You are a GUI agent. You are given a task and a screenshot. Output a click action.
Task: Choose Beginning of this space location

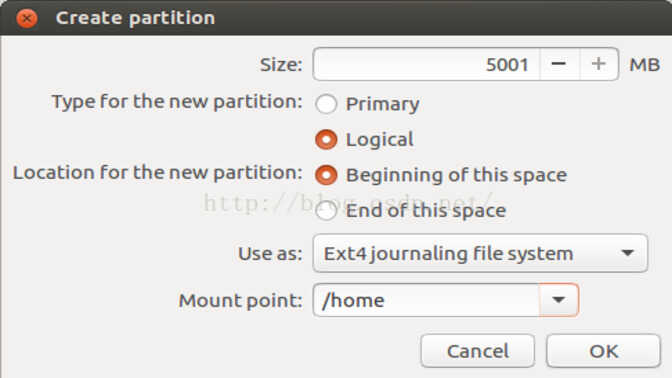coord(326,175)
